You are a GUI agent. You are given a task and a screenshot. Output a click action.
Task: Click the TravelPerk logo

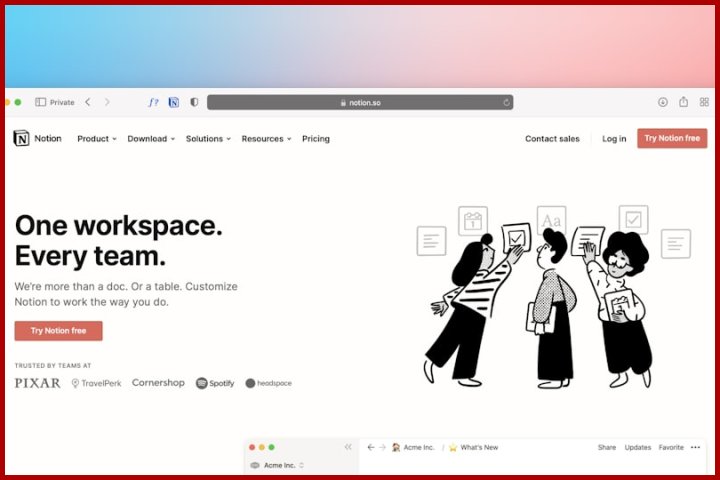point(96,383)
